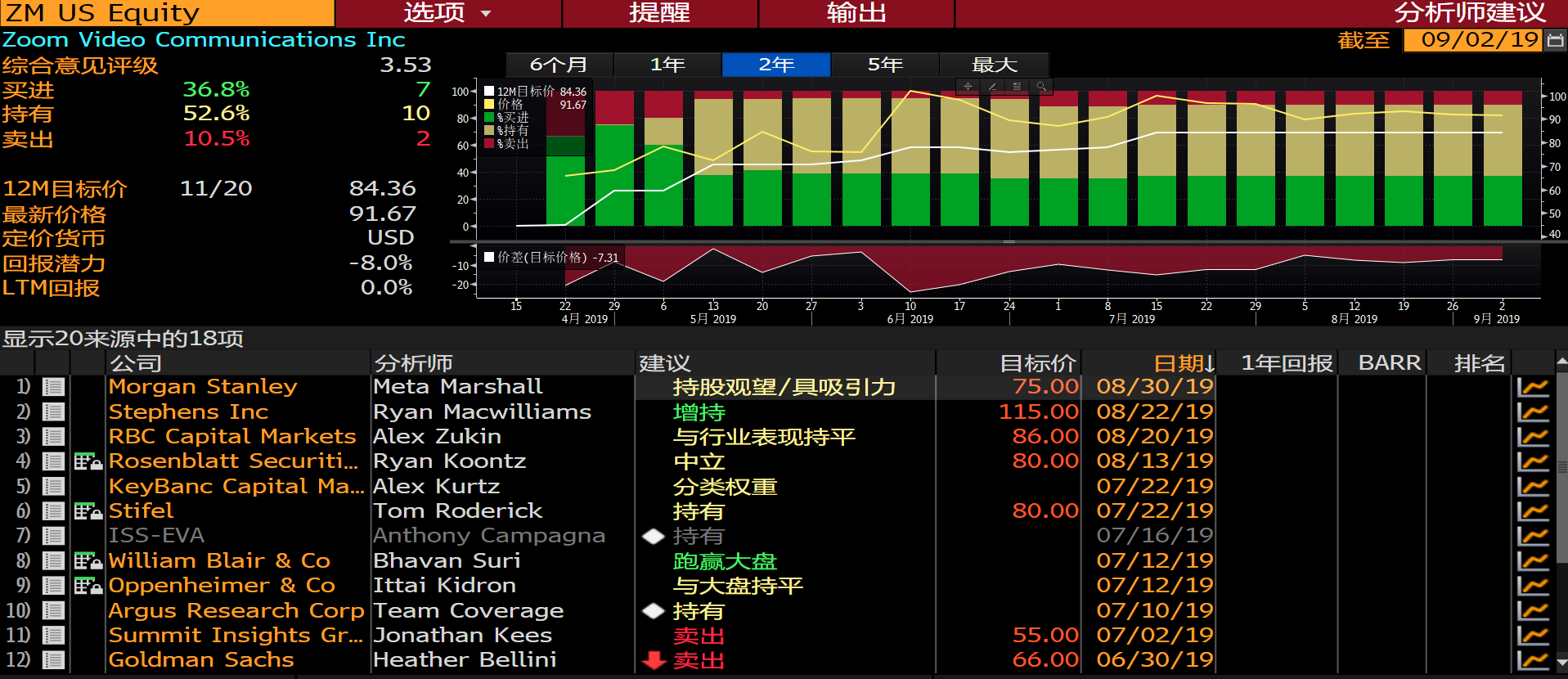1568x679 pixels.
Task: Open the 选项 dropdown menu
Action: (x=448, y=13)
